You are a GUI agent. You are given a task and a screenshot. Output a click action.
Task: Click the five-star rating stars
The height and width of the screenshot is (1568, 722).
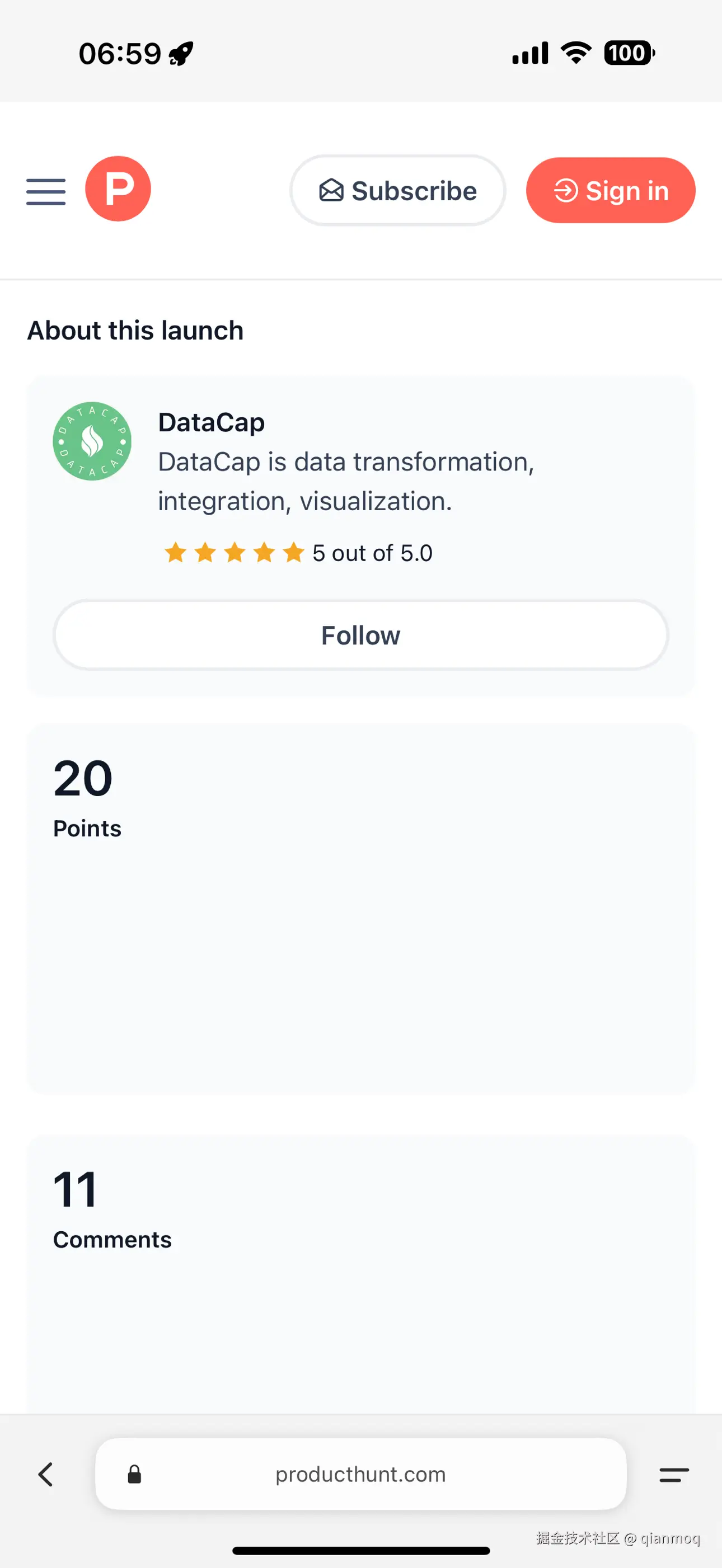click(x=235, y=553)
